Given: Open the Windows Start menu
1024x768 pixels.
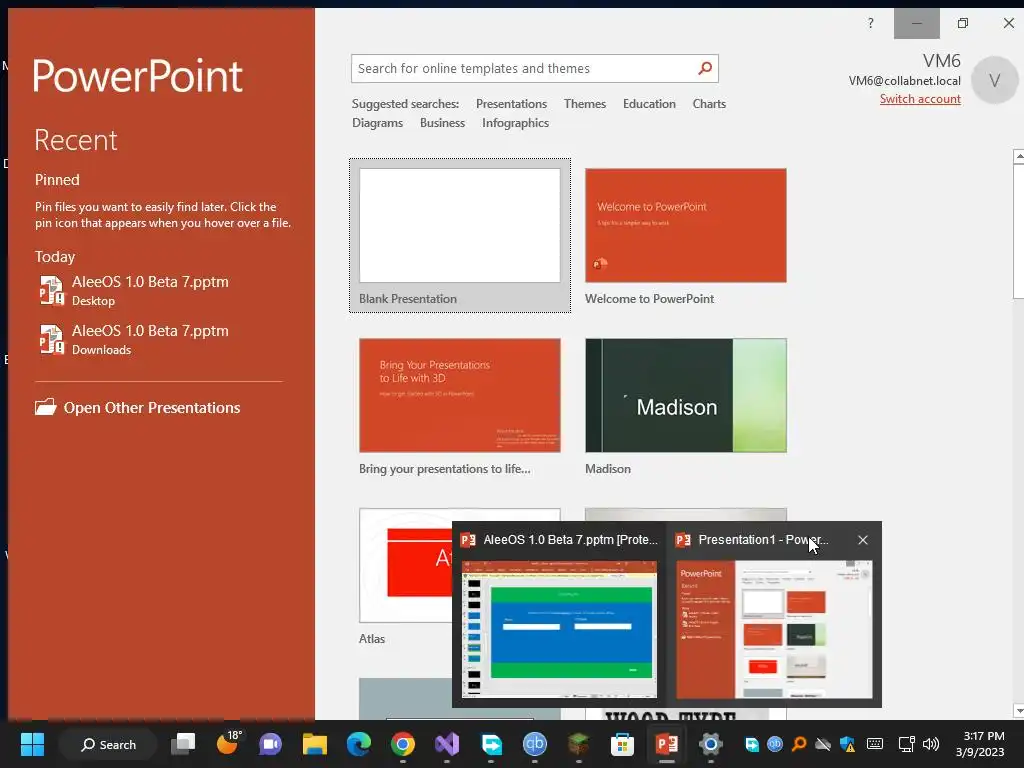Looking at the screenshot, I should point(32,744).
